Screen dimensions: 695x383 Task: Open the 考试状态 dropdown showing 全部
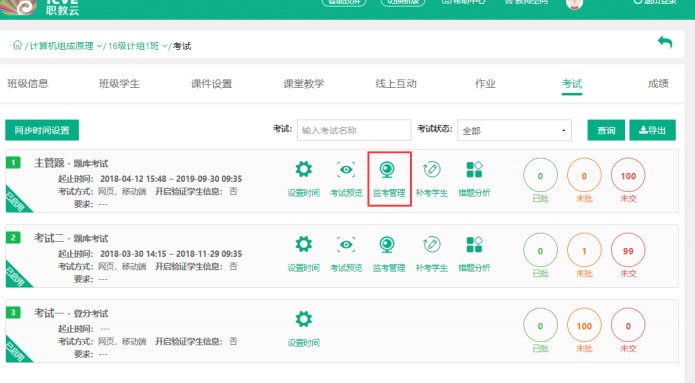pos(514,130)
